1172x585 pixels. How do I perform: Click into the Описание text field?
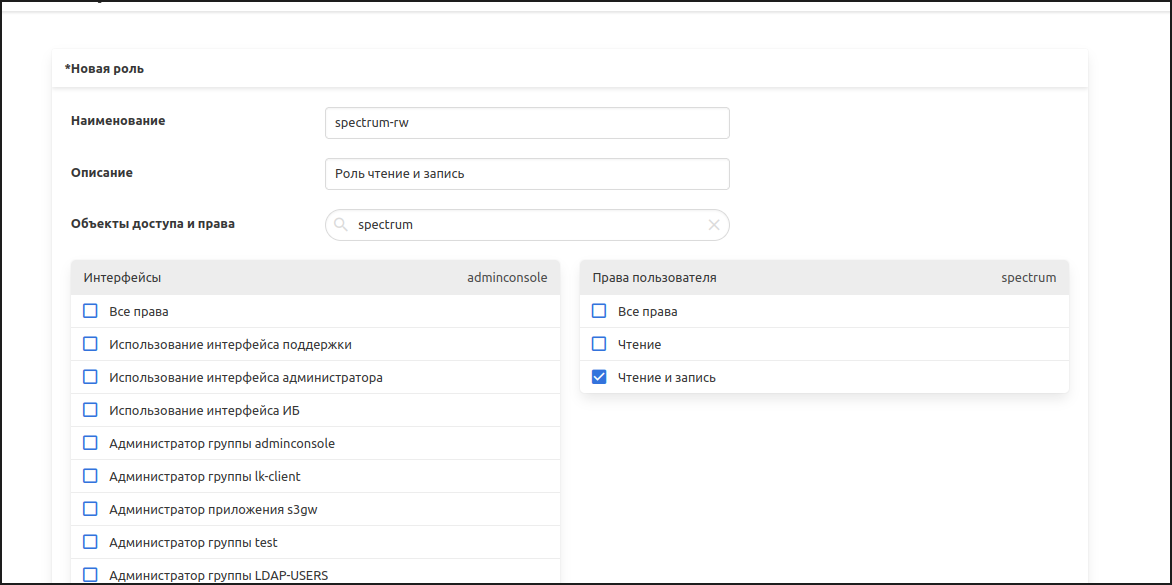tap(527, 174)
